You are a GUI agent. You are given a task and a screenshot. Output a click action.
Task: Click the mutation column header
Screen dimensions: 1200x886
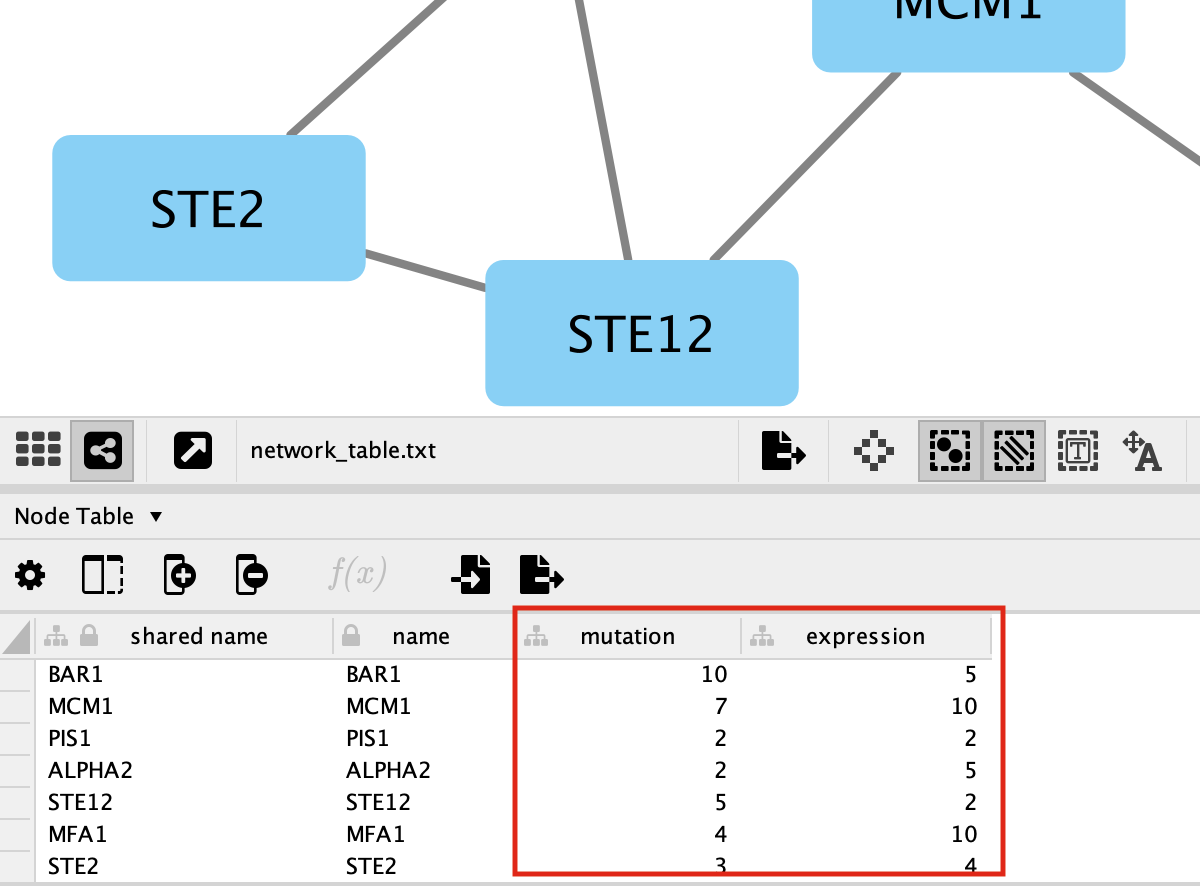627,637
